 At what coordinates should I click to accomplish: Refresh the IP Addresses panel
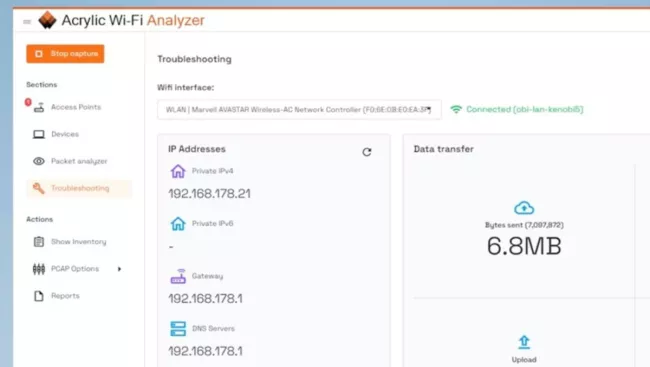pos(367,152)
